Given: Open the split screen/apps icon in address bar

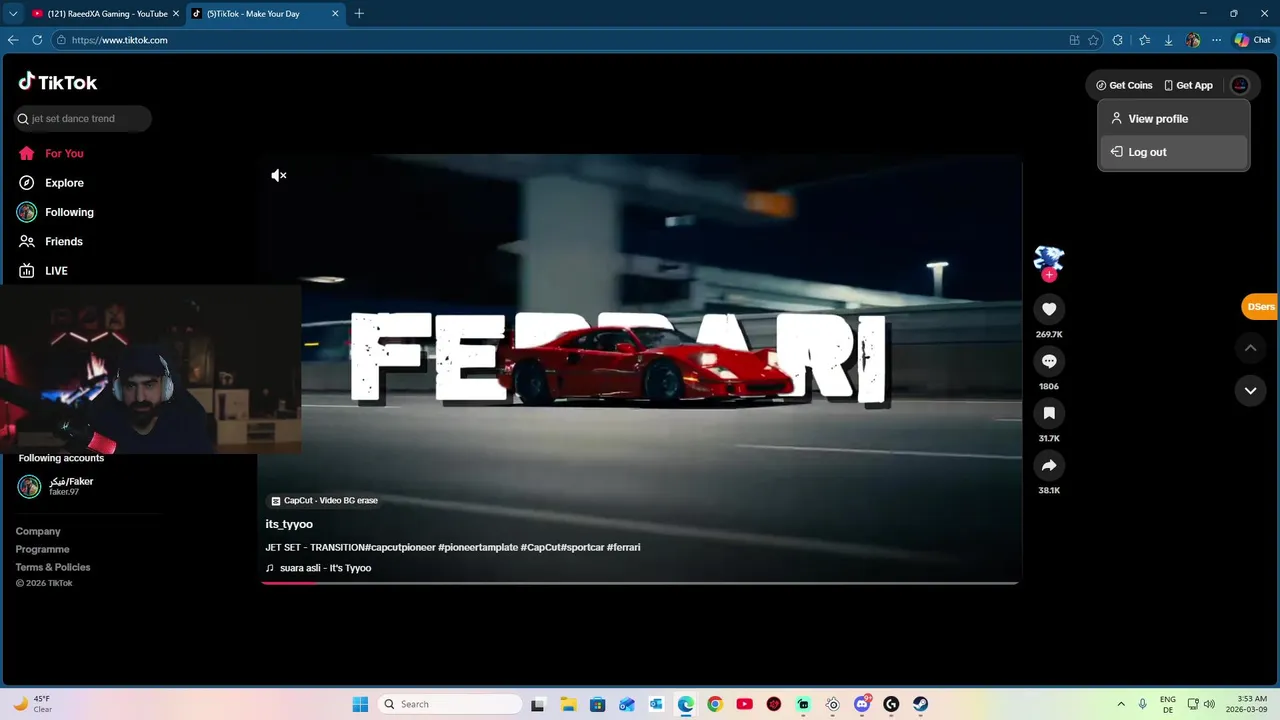Looking at the screenshot, I should 1074,40.
